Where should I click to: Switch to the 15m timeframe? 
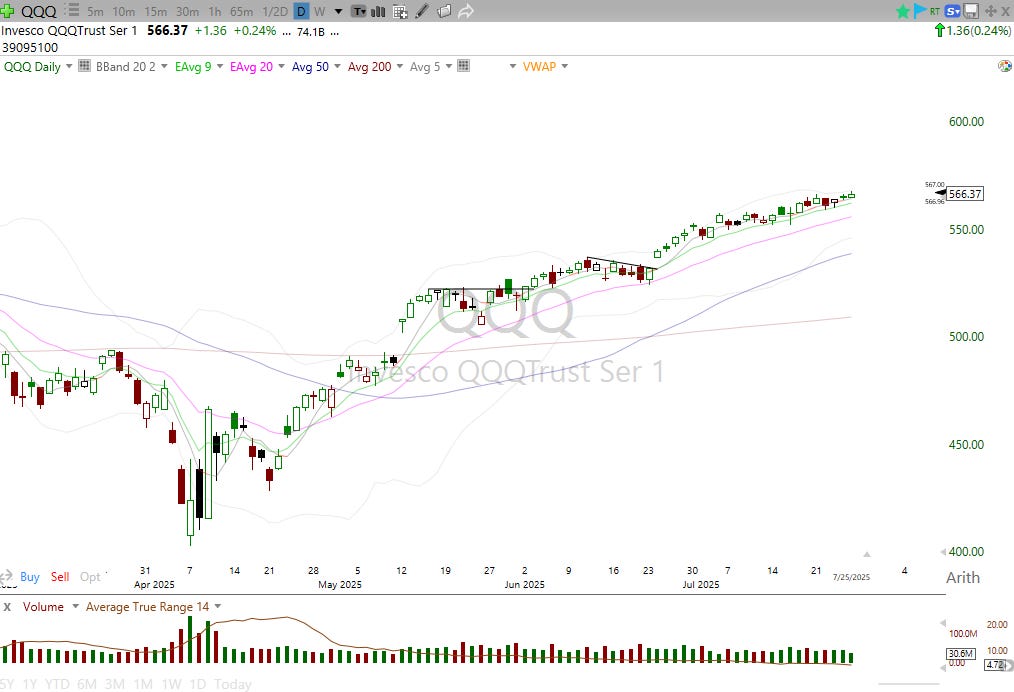[155, 11]
